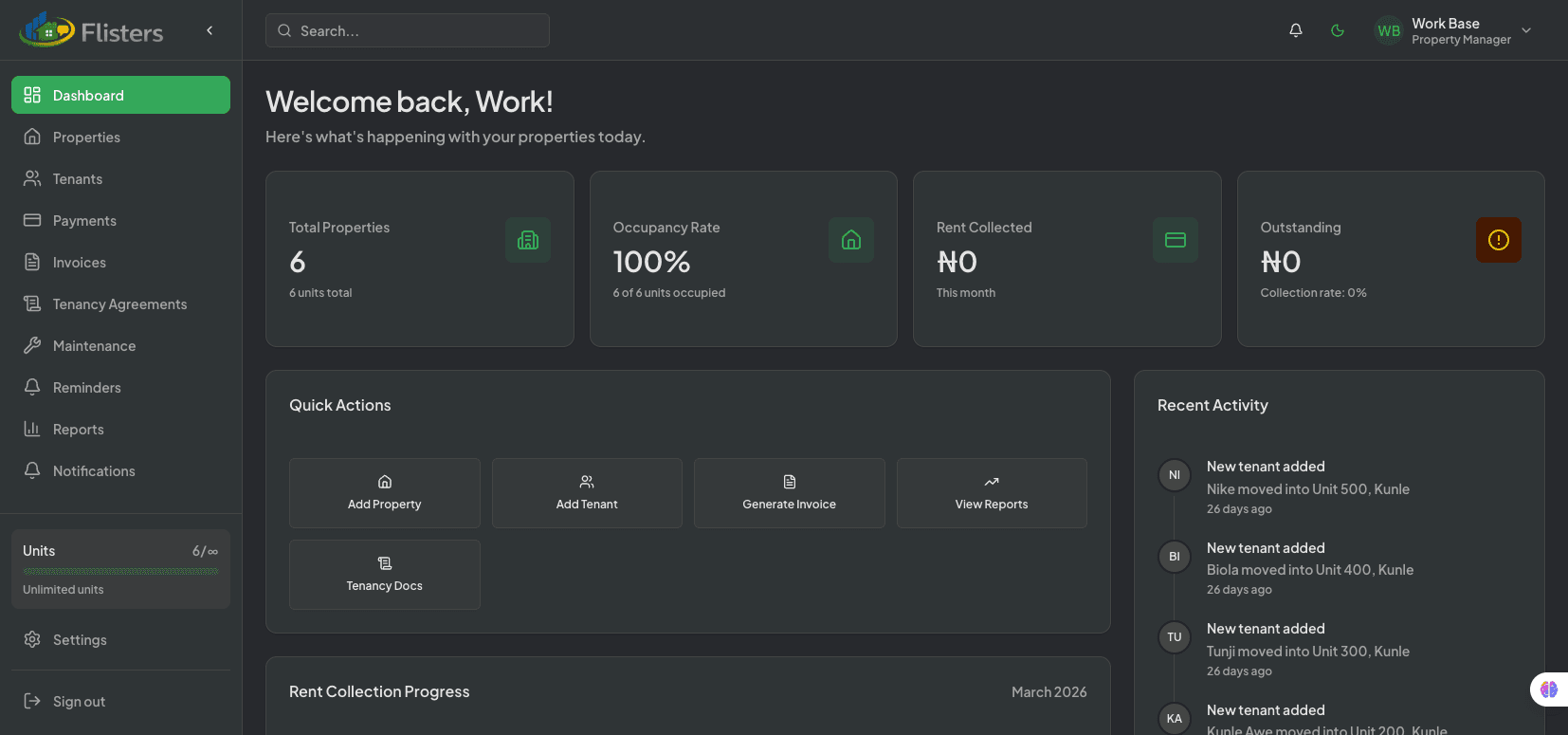Image resolution: width=1568 pixels, height=735 pixels.
Task: Open Properties in the sidebar
Action: tap(86, 138)
